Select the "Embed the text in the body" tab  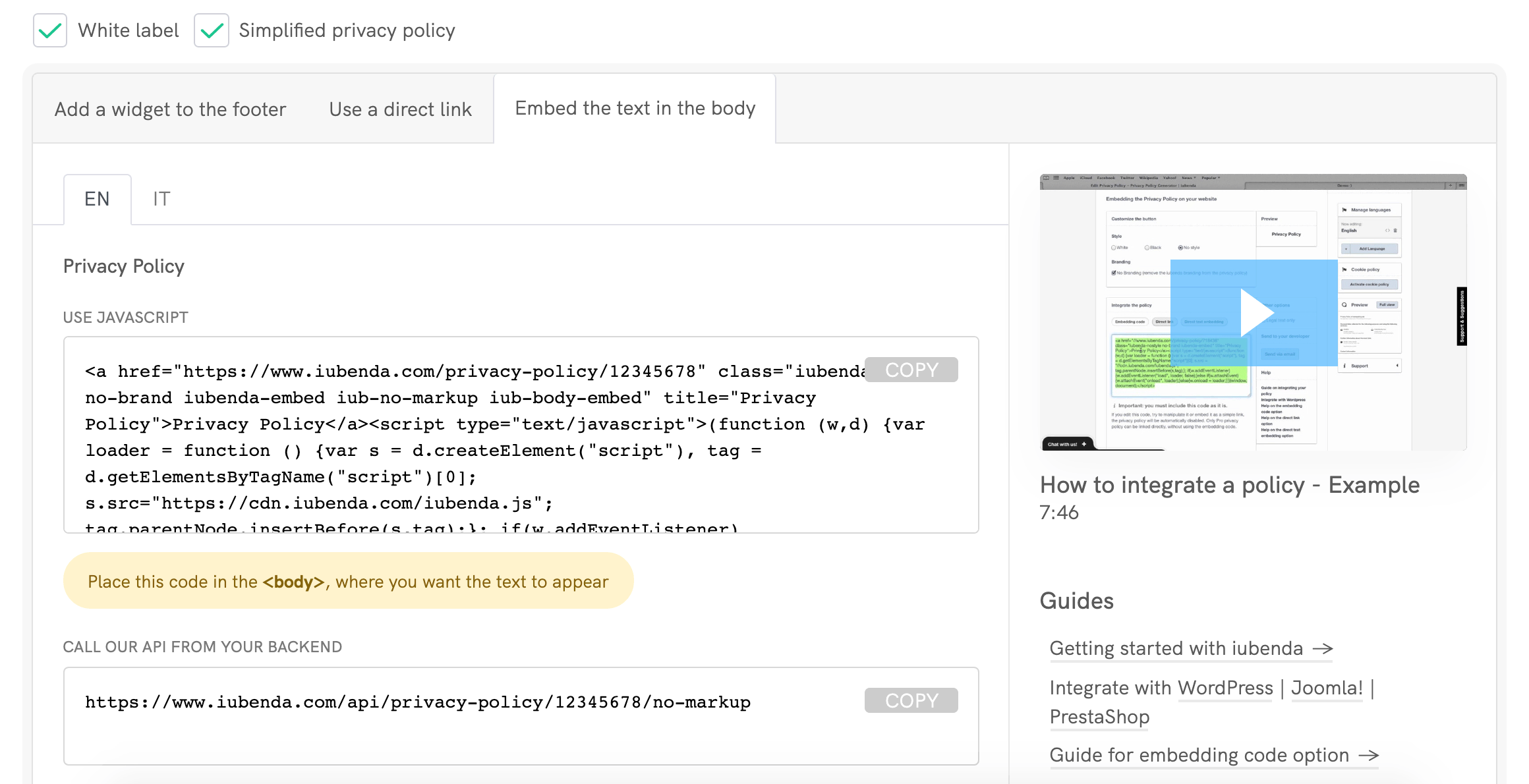[x=636, y=107]
